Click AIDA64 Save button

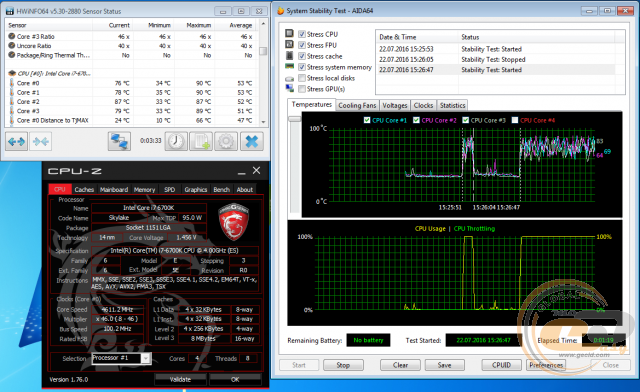[444, 365]
